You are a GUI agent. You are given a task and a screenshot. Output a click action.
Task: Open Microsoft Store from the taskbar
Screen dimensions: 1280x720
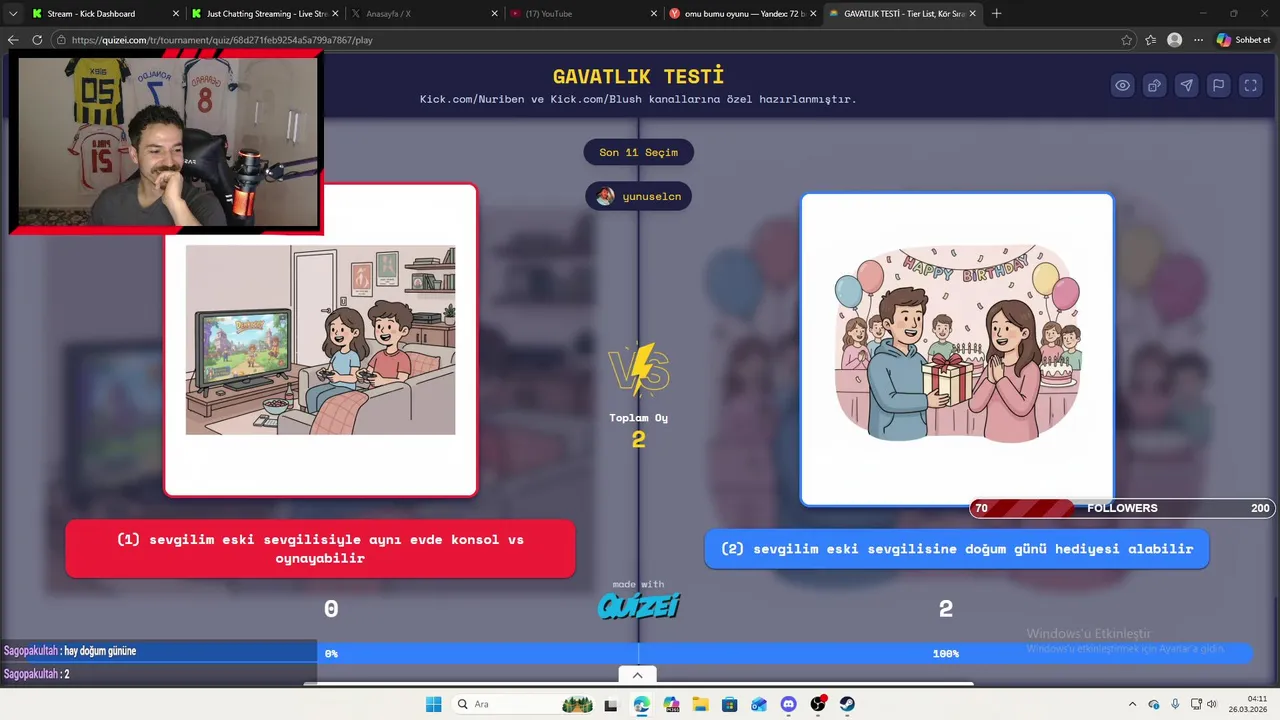pos(730,704)
